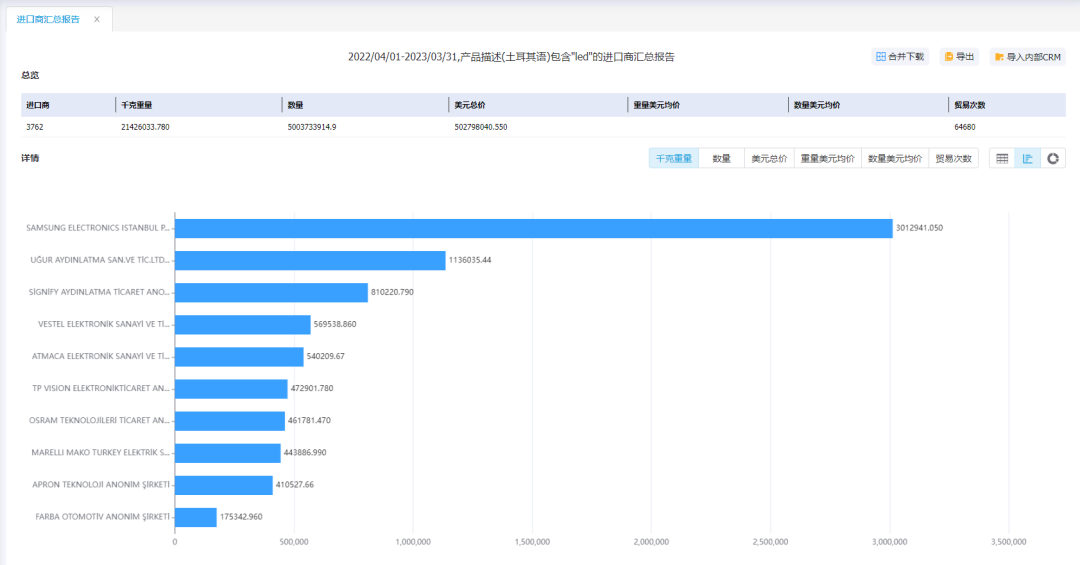Viewport: 1080px width, 565px height.
Task: Click the 进口商 column header
Action: point(38,105)
